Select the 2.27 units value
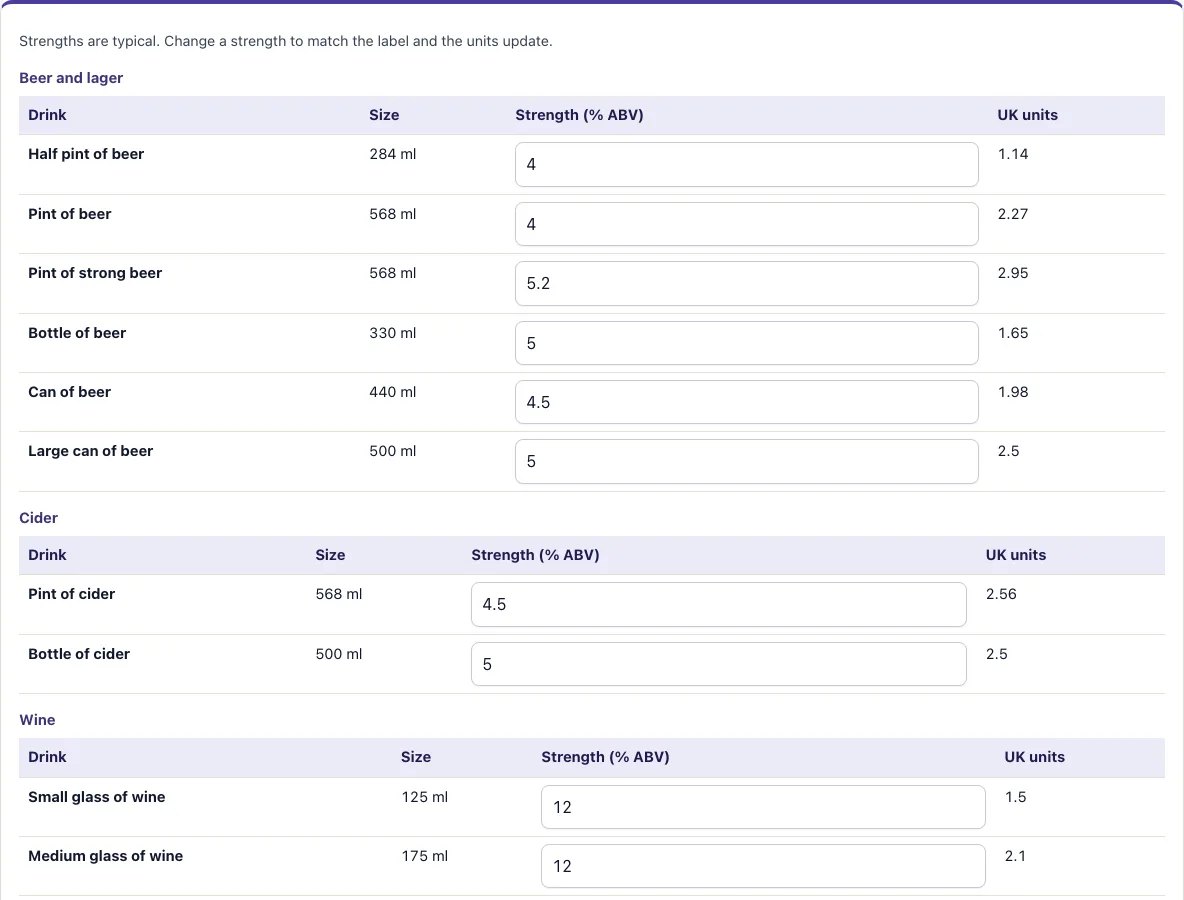This screenshot has height=900, width=1184. pos(1013,214)
